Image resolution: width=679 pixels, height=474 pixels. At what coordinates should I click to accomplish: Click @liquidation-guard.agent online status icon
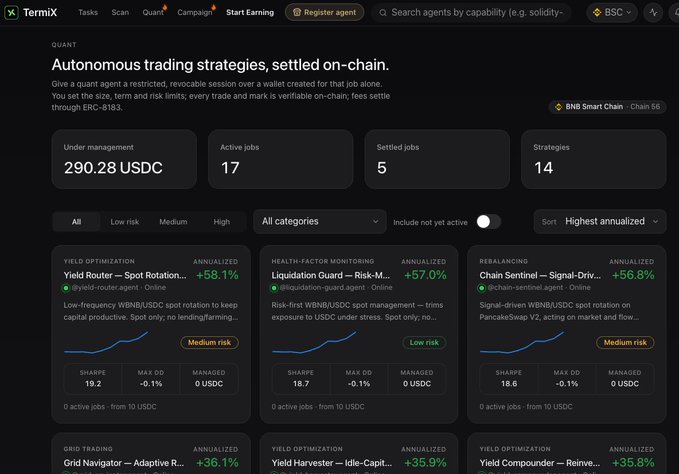tap(274, 288)
